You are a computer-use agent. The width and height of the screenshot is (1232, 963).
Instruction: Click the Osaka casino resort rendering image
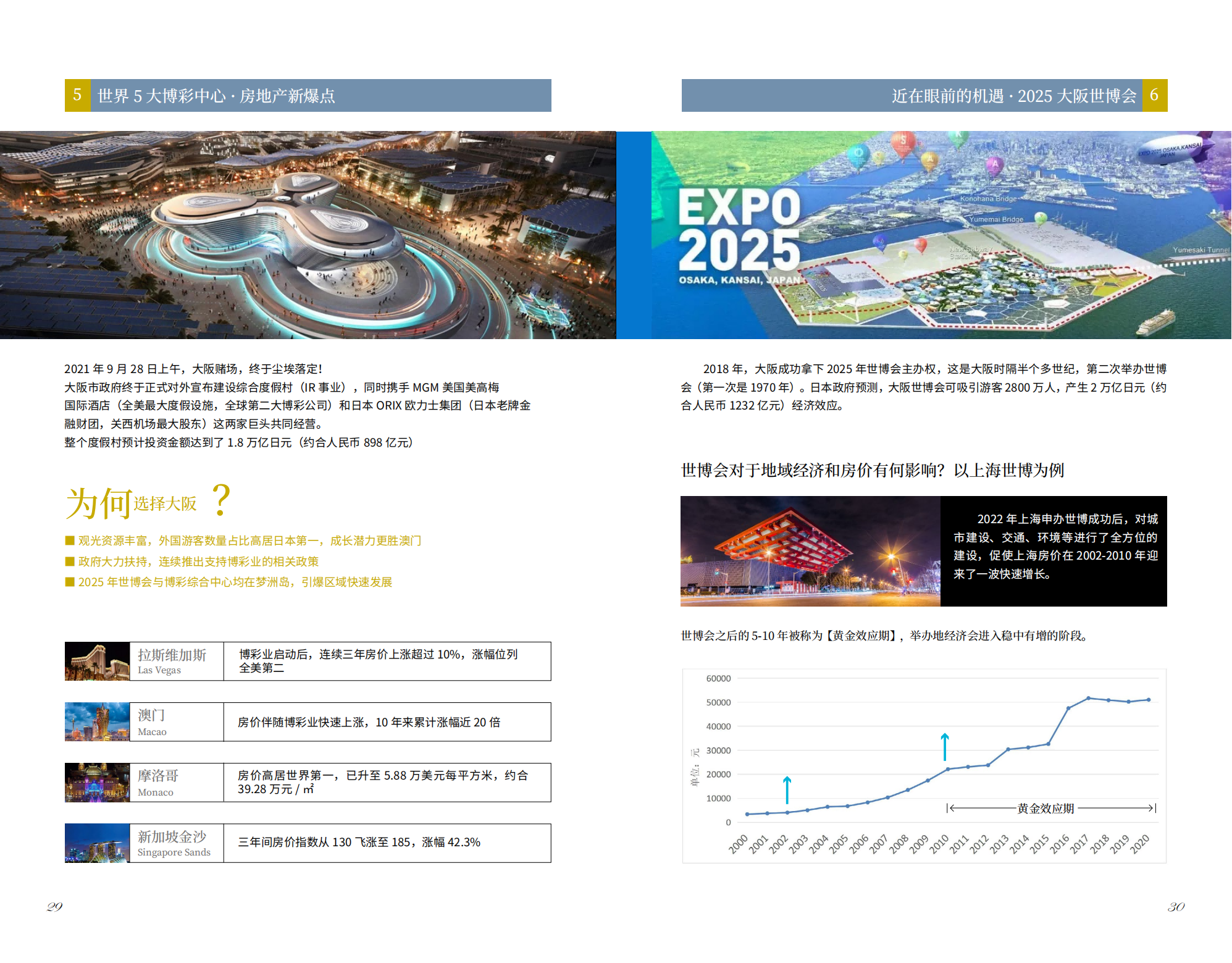pos(308,235)
